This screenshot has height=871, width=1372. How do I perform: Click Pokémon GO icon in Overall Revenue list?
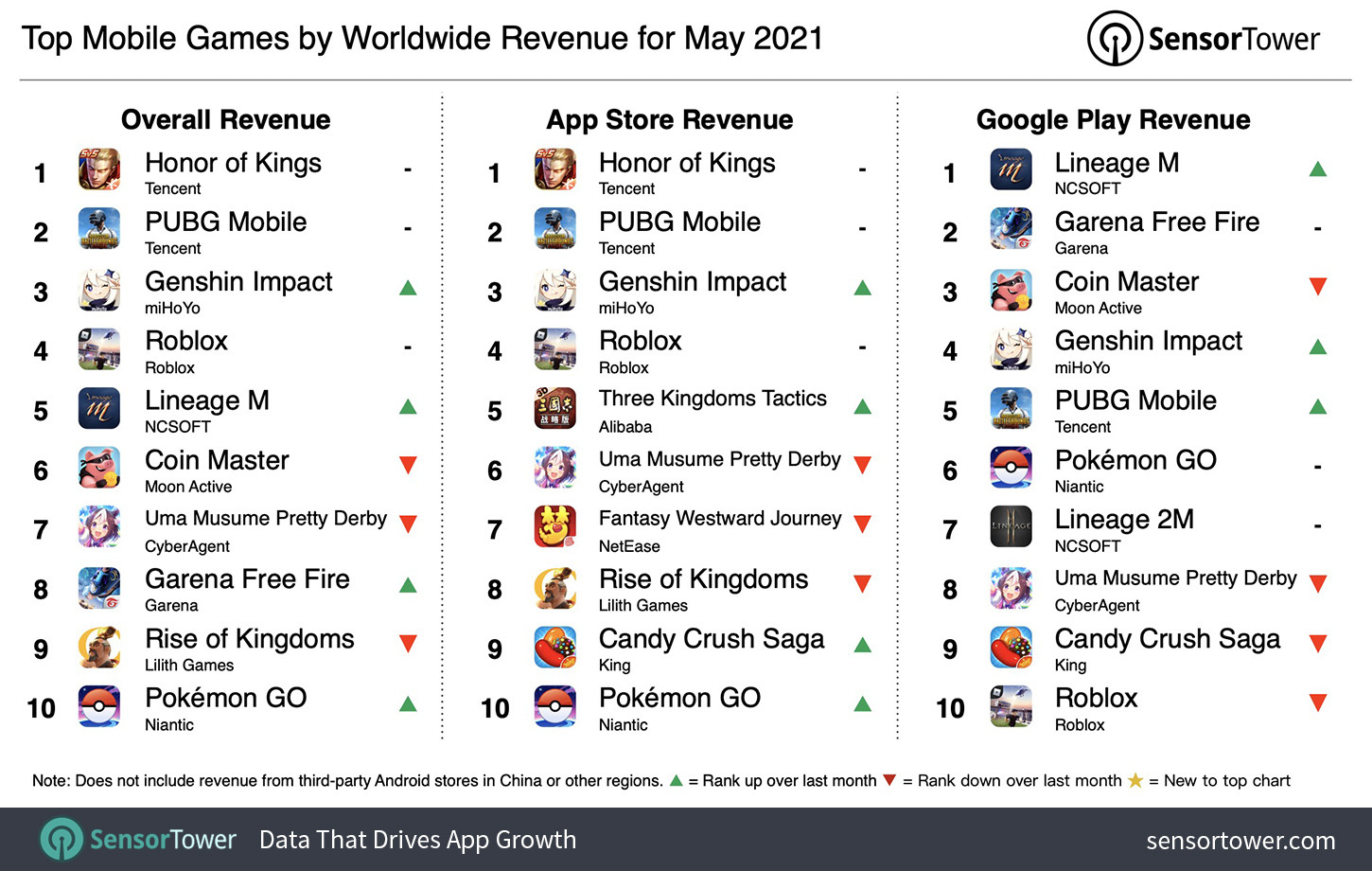99,706
